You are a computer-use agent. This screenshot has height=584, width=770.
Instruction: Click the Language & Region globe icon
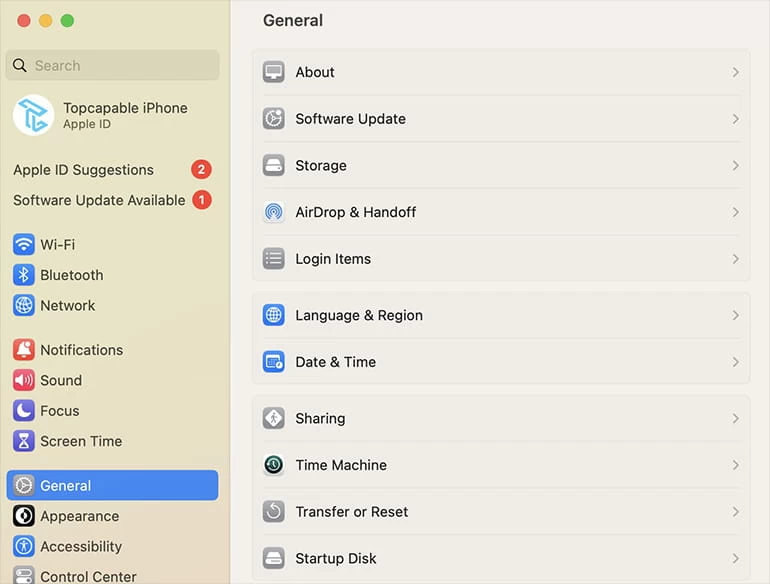pos(273,315)
